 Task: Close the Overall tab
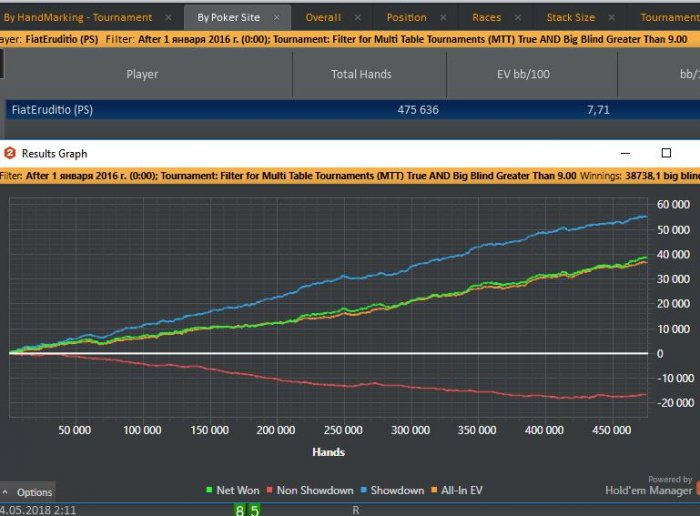point(358,17)
